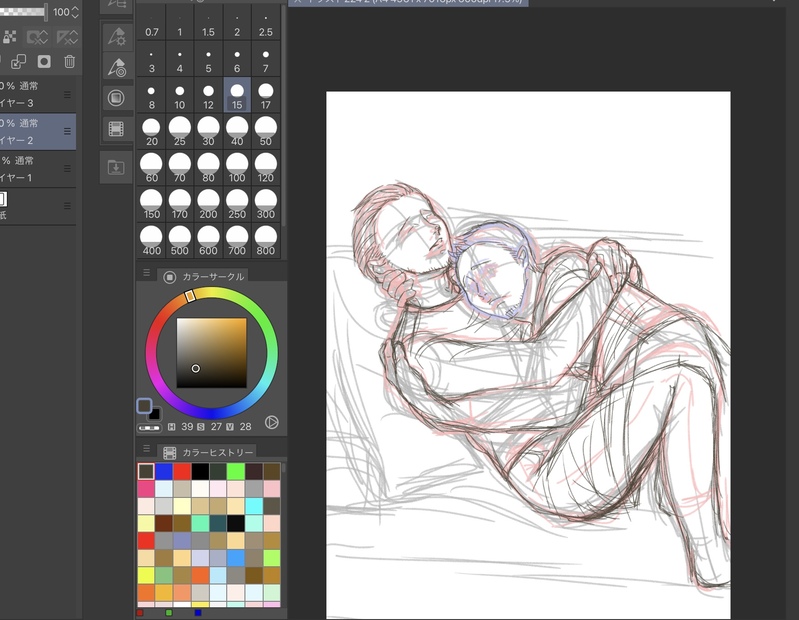
Task: Click the paper layer white thumbnail
Action: click(x=3, y=198)
